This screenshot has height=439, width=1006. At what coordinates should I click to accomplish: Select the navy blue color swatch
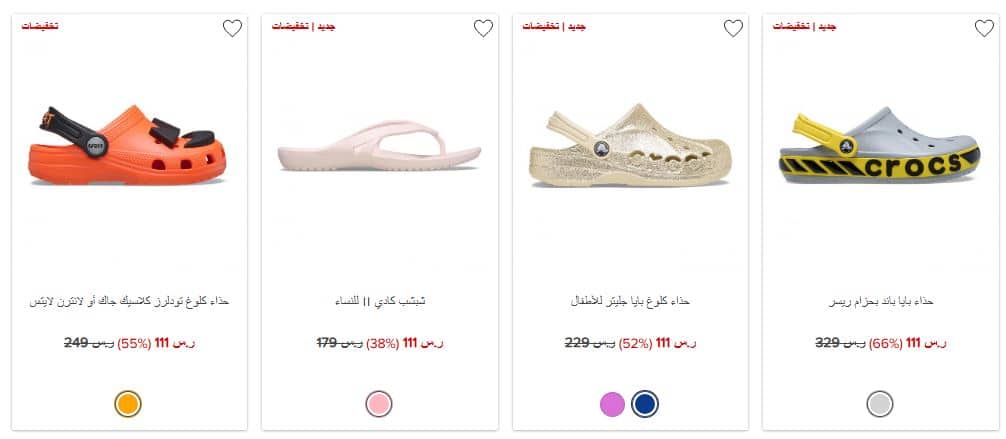646,404
